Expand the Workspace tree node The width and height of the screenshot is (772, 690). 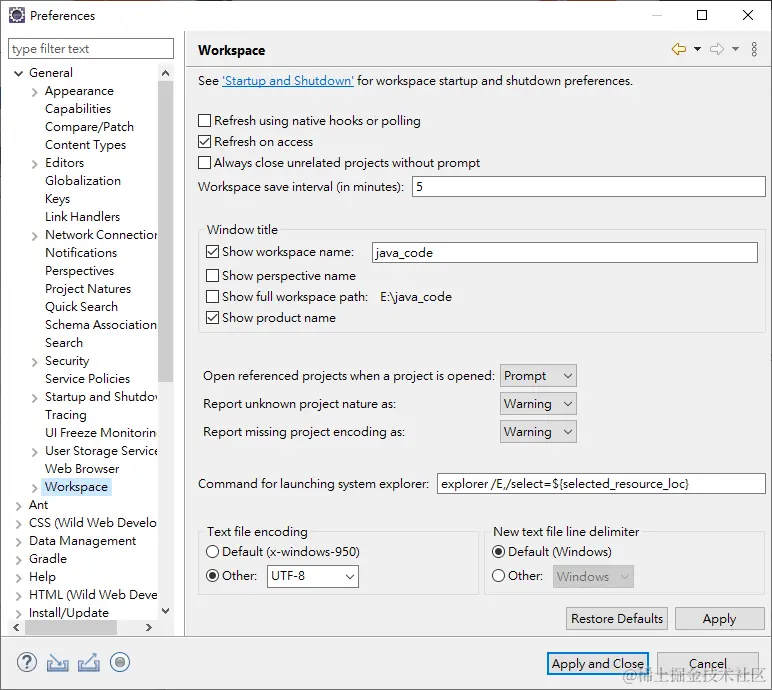coord(34,488)
